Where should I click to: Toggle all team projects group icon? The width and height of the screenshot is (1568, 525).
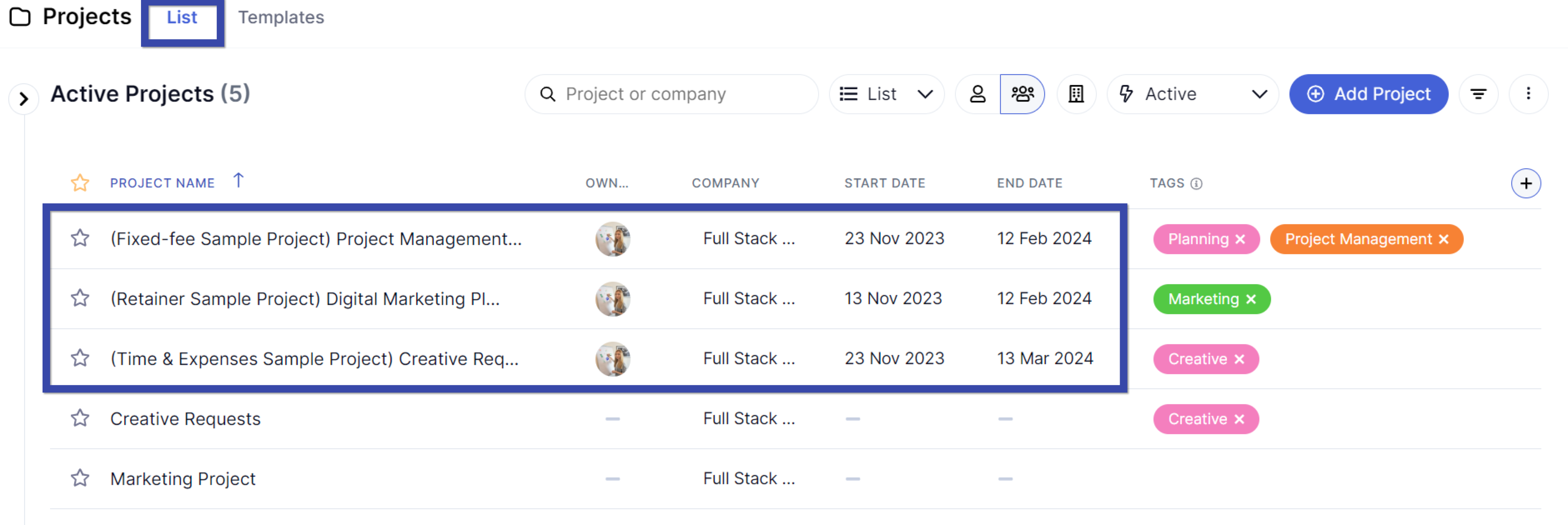1023,94
